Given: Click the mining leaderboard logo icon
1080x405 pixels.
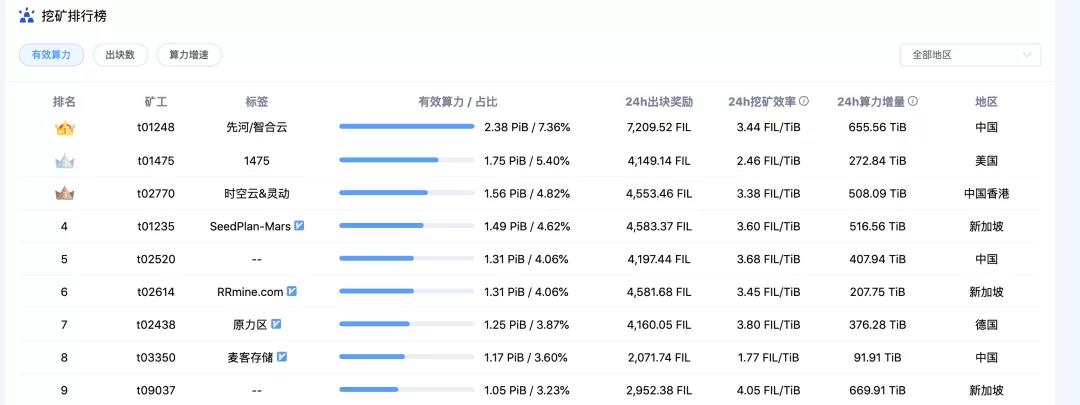Looking at the screenshot, I should (x=26, y=15).
